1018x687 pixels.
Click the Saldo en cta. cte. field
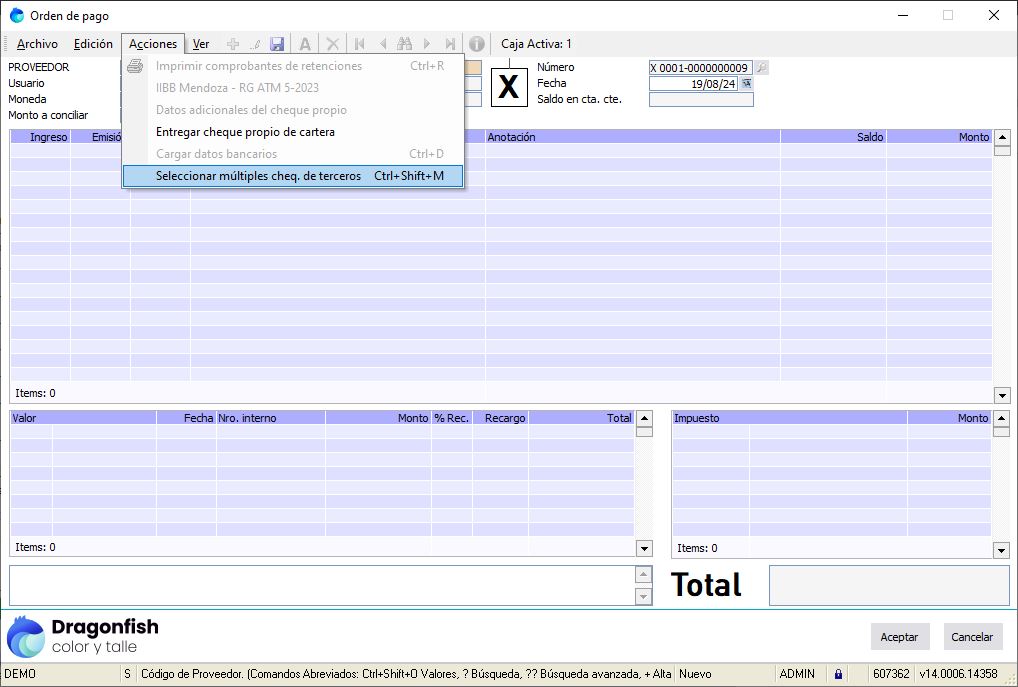(x=701, y=99)
